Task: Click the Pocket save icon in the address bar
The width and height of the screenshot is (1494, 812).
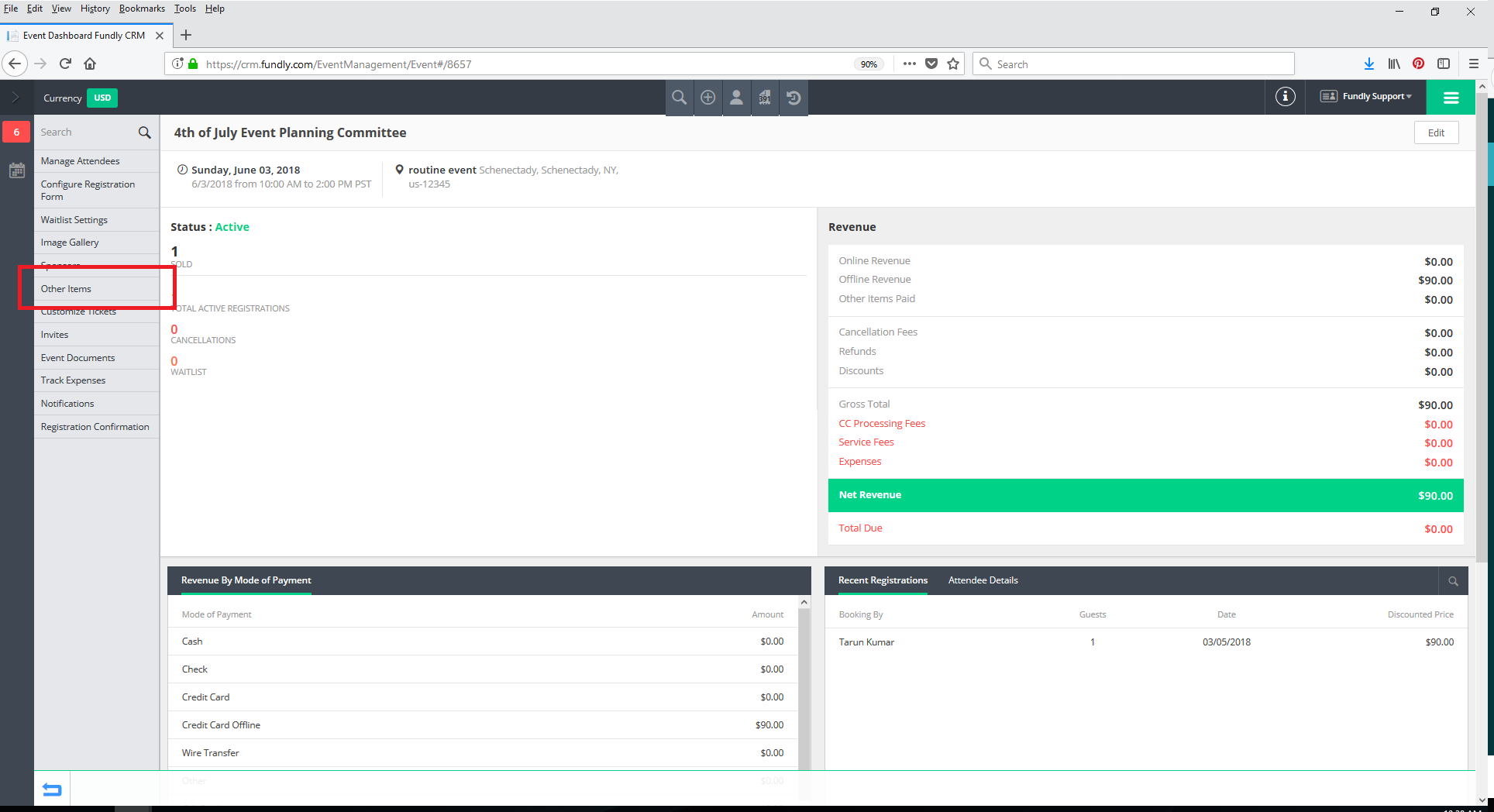Action: point(931,64)
